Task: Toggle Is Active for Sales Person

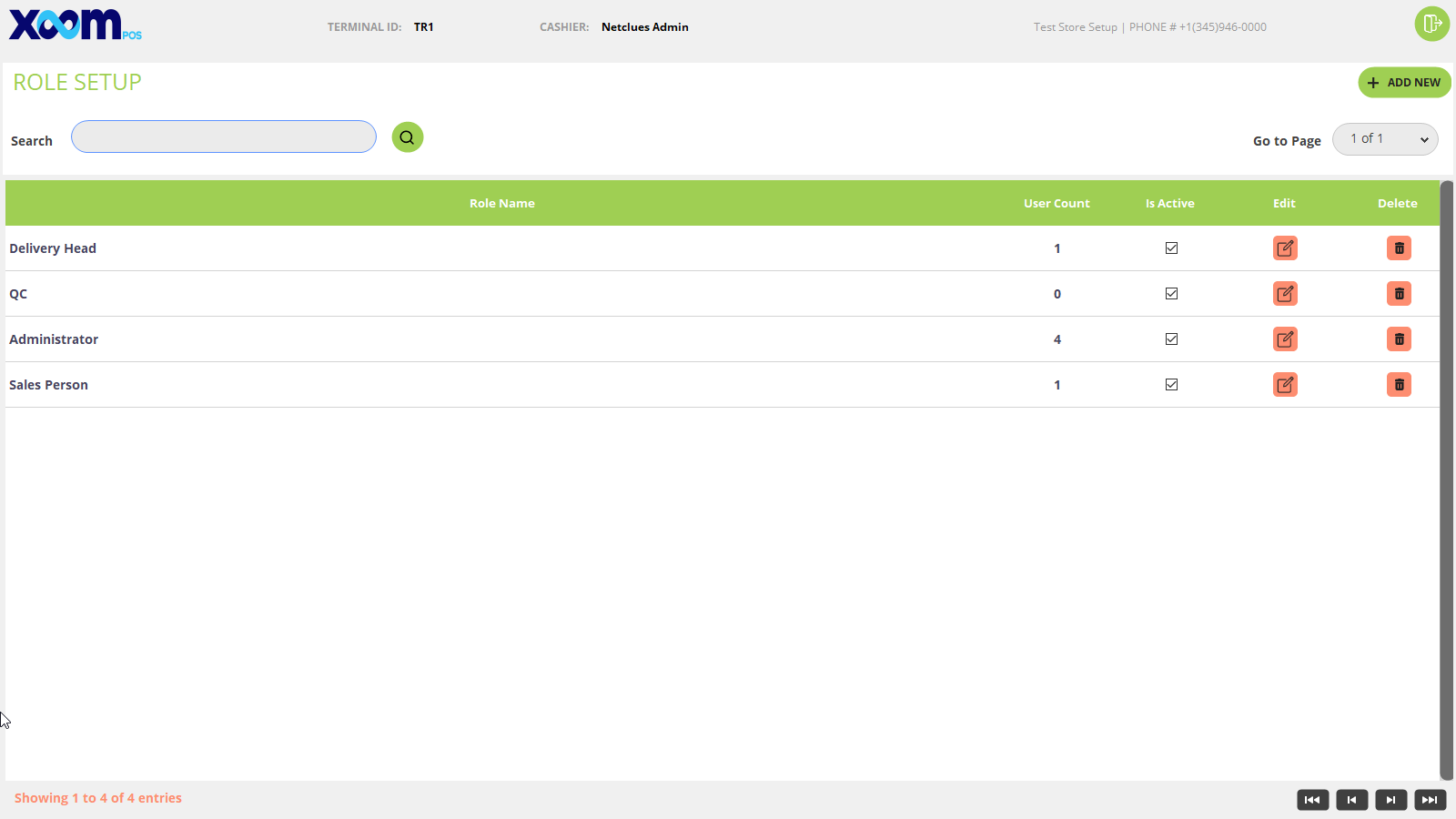Action: [x=1171, y=385]
